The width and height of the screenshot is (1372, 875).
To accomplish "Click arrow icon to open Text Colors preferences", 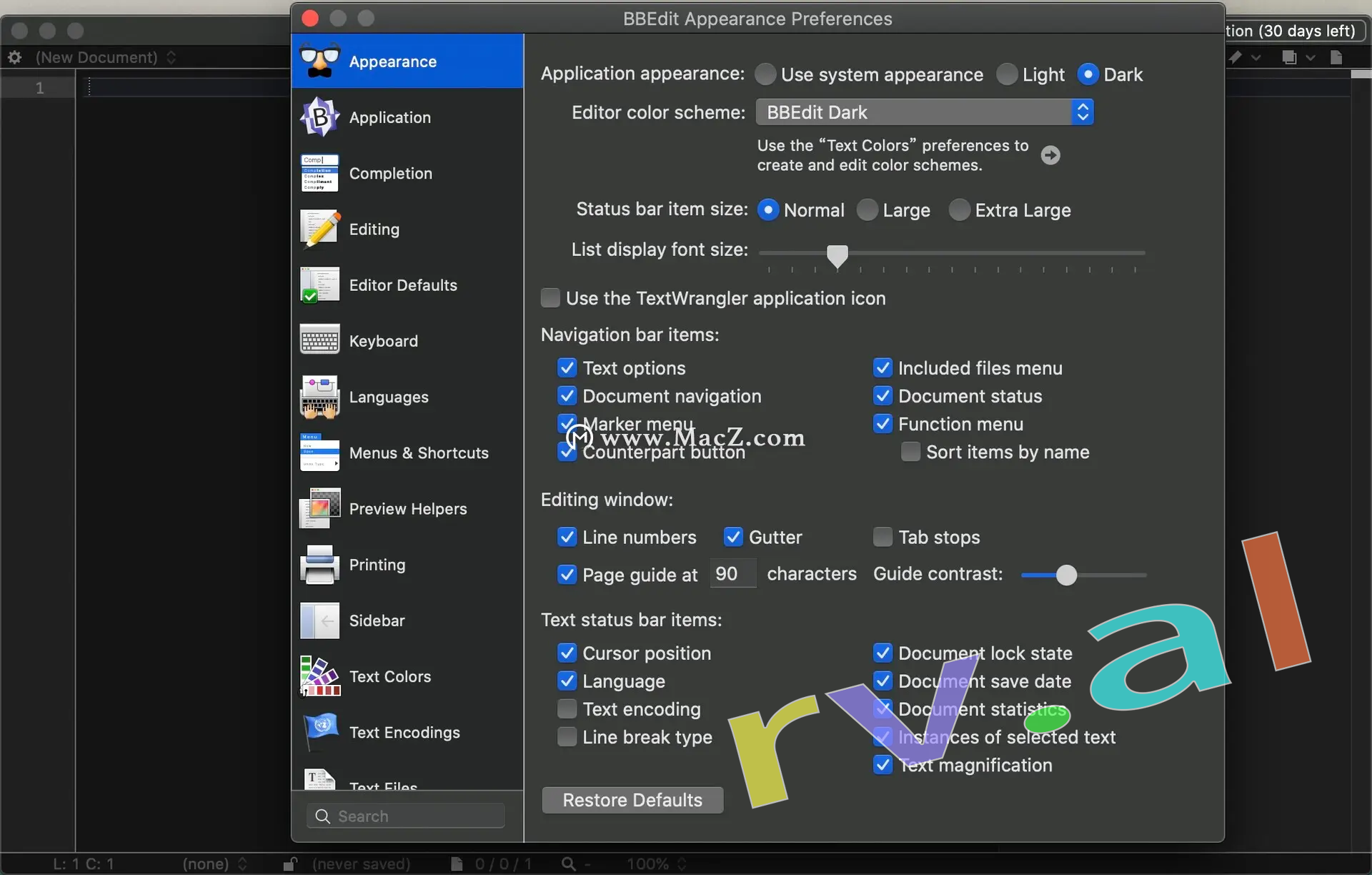I will tap(1050, 155).
